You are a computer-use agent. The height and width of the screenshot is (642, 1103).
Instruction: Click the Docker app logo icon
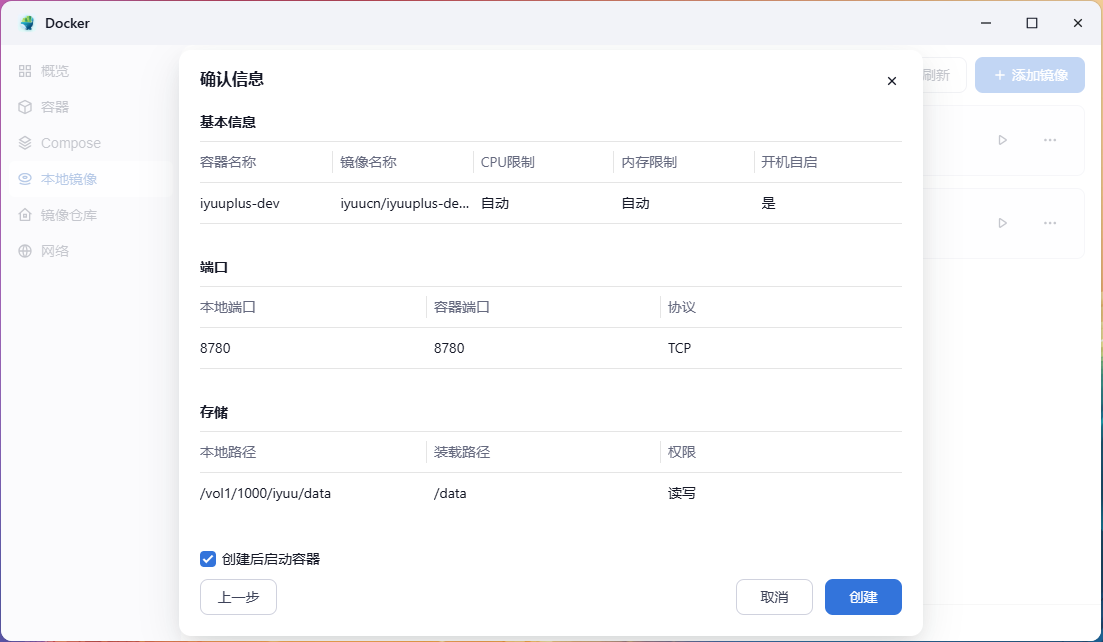pyautogui.click(x=27, y=23)
